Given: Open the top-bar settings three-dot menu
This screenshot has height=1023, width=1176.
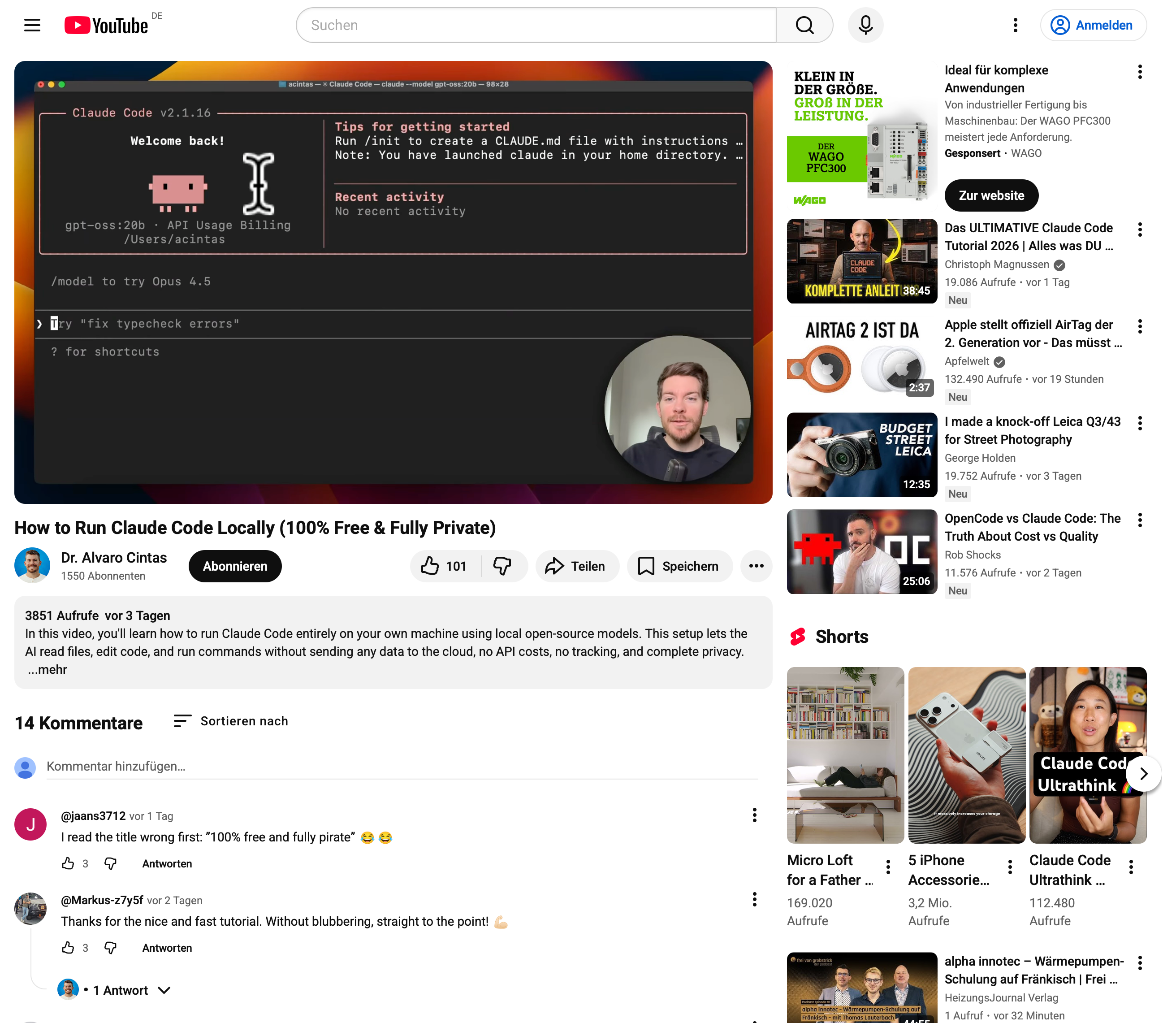Looking at the screenshot, I should pyautogui.click(x=1015, y=25).
